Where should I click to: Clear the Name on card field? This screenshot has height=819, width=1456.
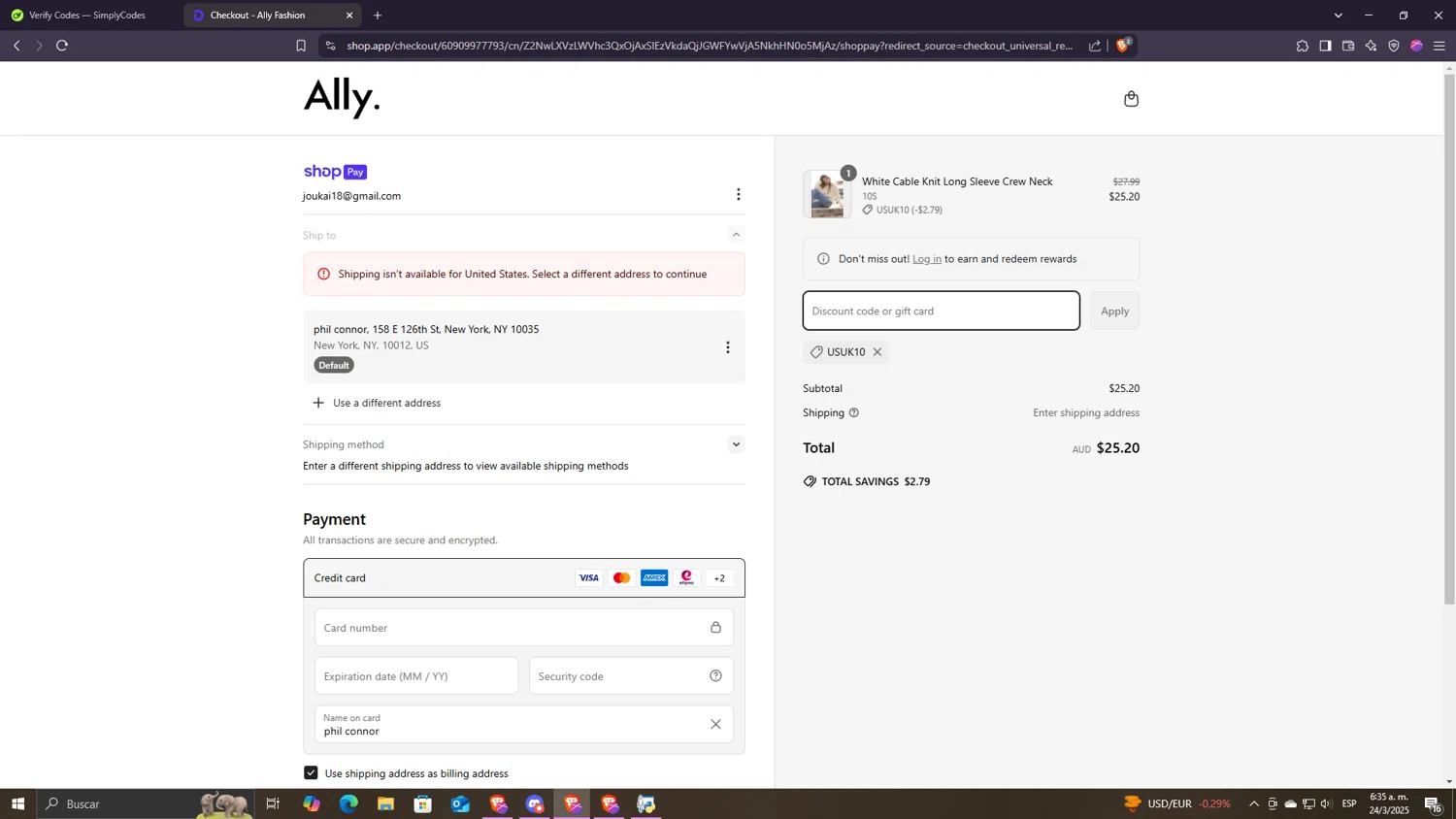(x=715, y=724)
